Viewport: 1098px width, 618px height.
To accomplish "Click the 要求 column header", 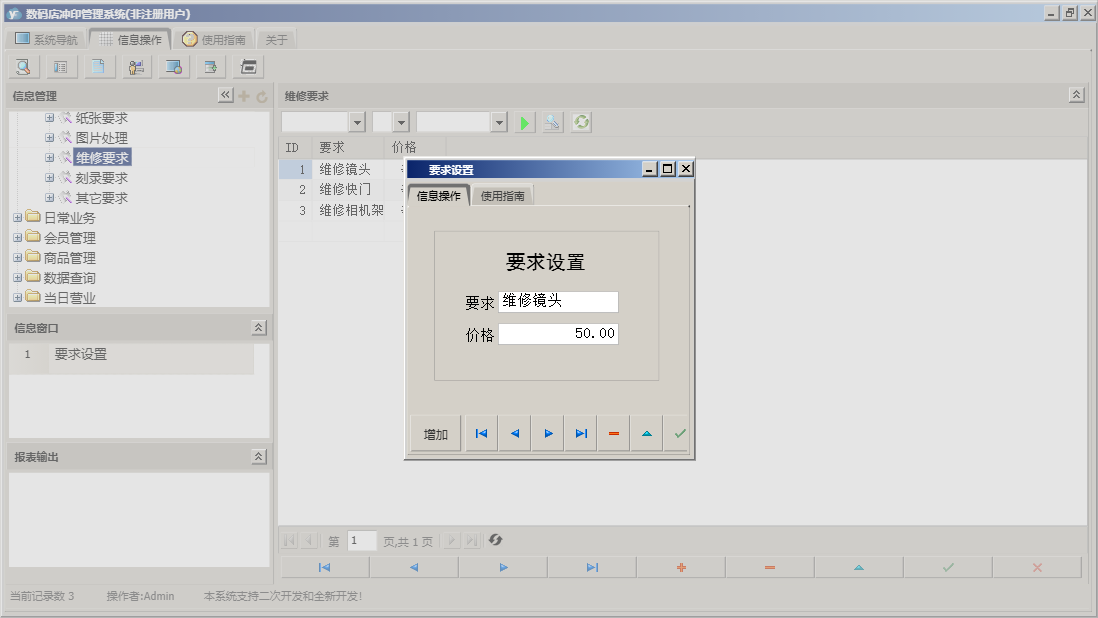I will click(x=348, y=148).
